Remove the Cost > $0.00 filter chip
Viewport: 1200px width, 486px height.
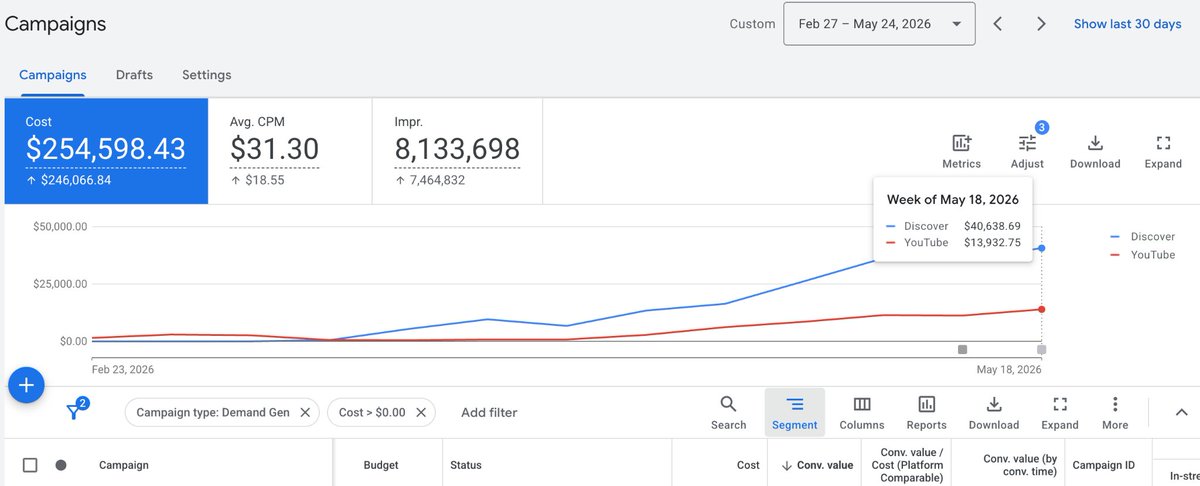click(421, 412)
